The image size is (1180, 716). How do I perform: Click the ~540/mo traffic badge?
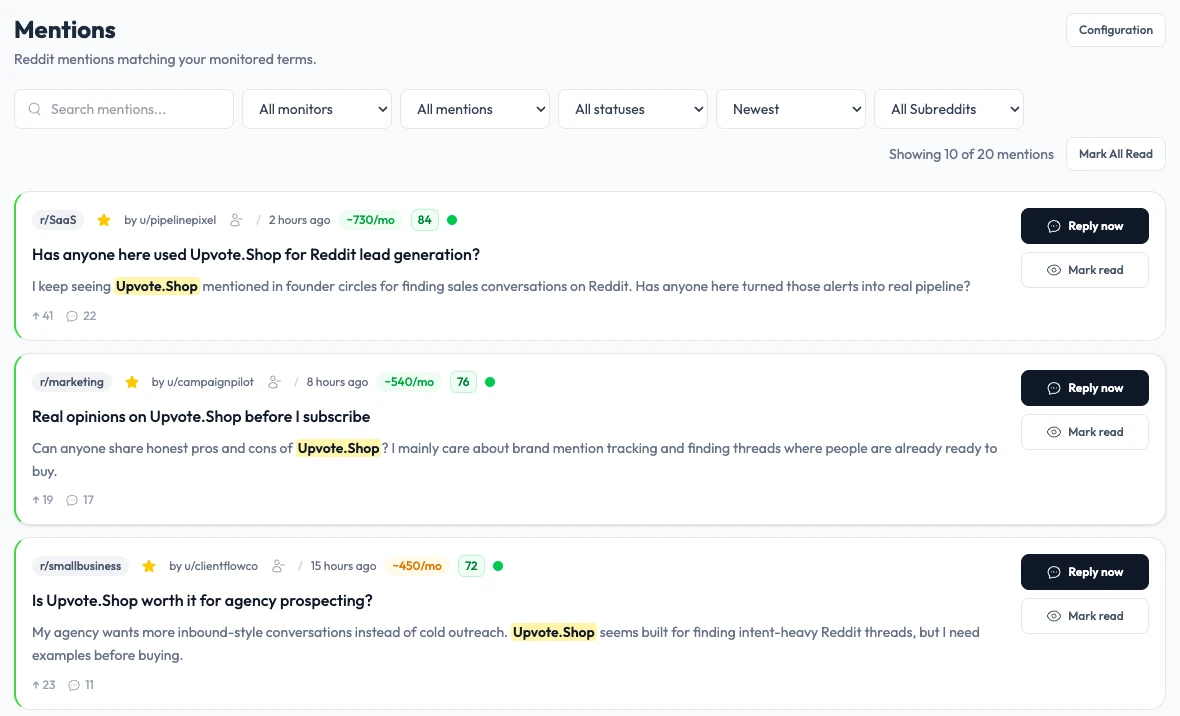[x=409, y=382]
